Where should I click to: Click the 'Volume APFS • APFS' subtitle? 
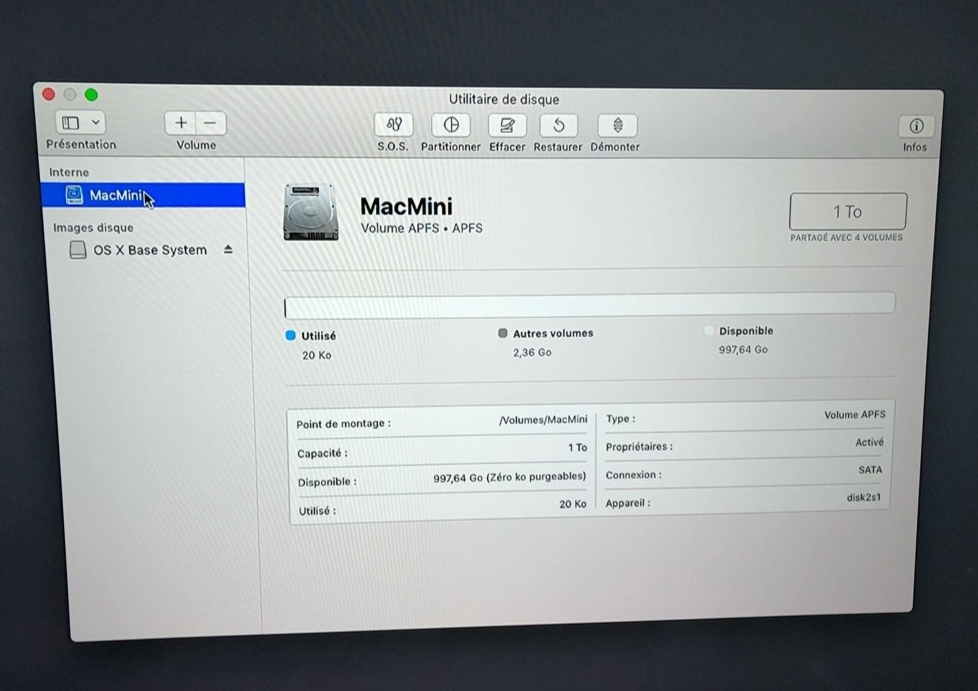[422, 228]
